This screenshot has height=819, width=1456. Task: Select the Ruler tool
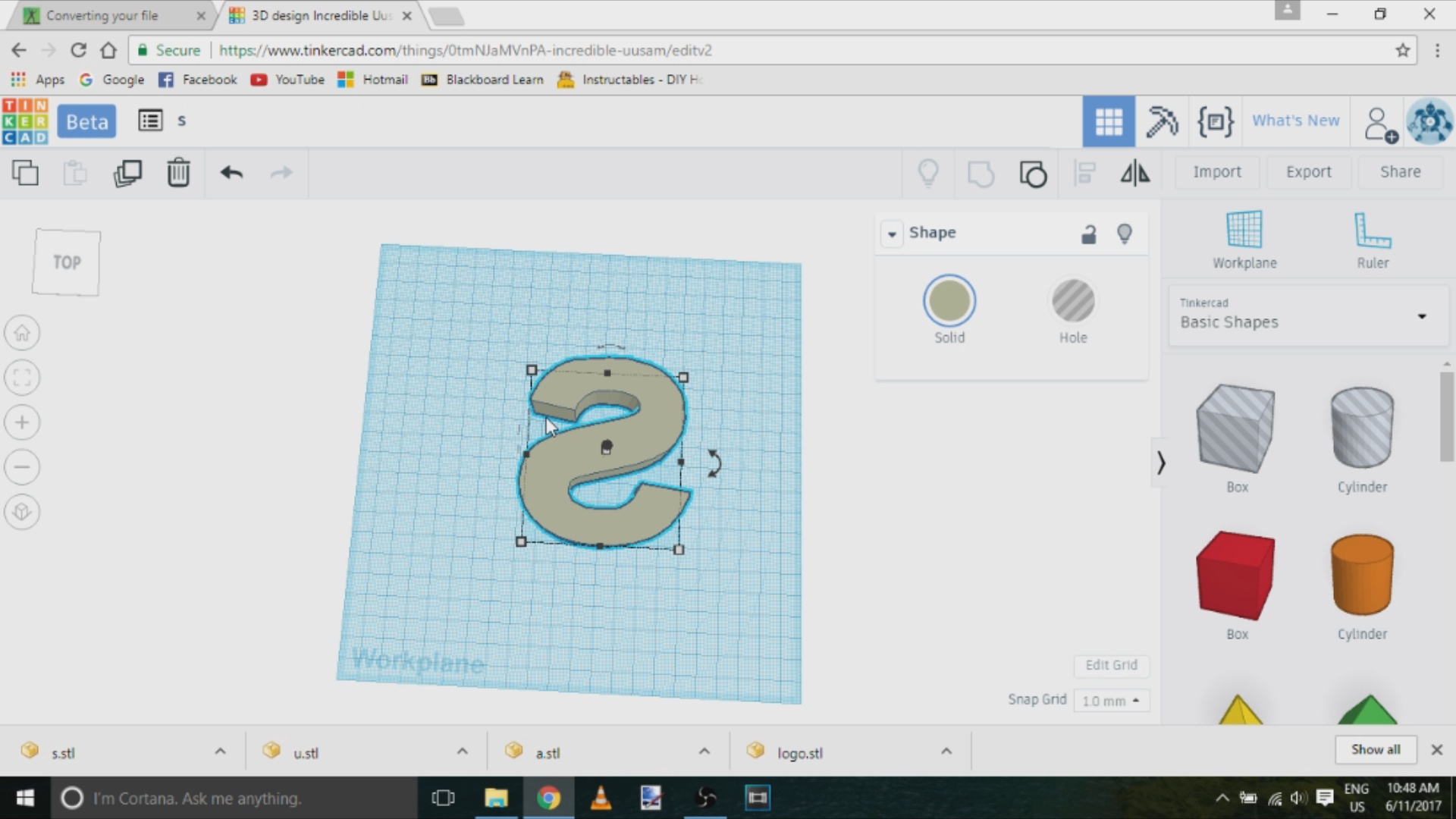pyautogui.click(x=1372, y=230)
